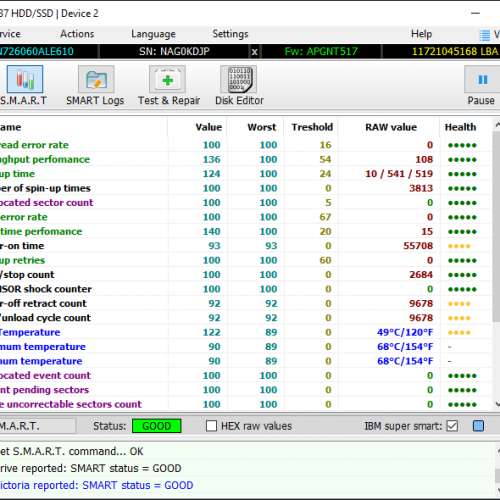This screenshot has width=500, height=500.
Task: Click threshold 67 in error rate row
Action: coord(325,217)
